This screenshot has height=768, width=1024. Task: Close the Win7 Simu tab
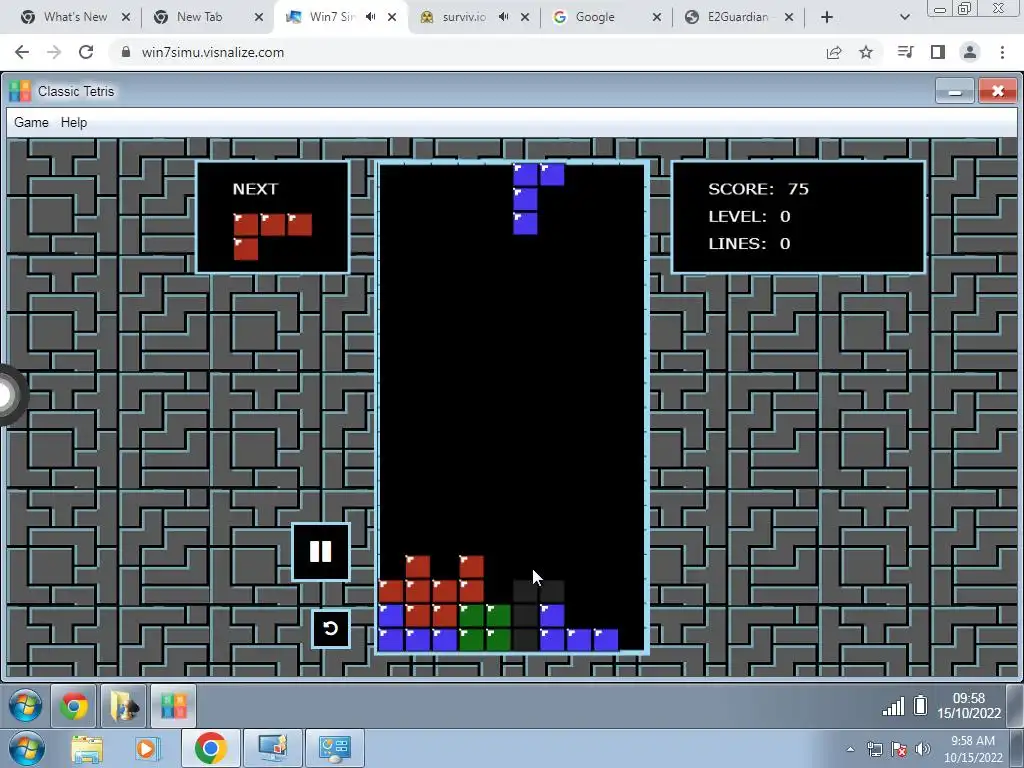pyautogui.click(x=392, y=17)
